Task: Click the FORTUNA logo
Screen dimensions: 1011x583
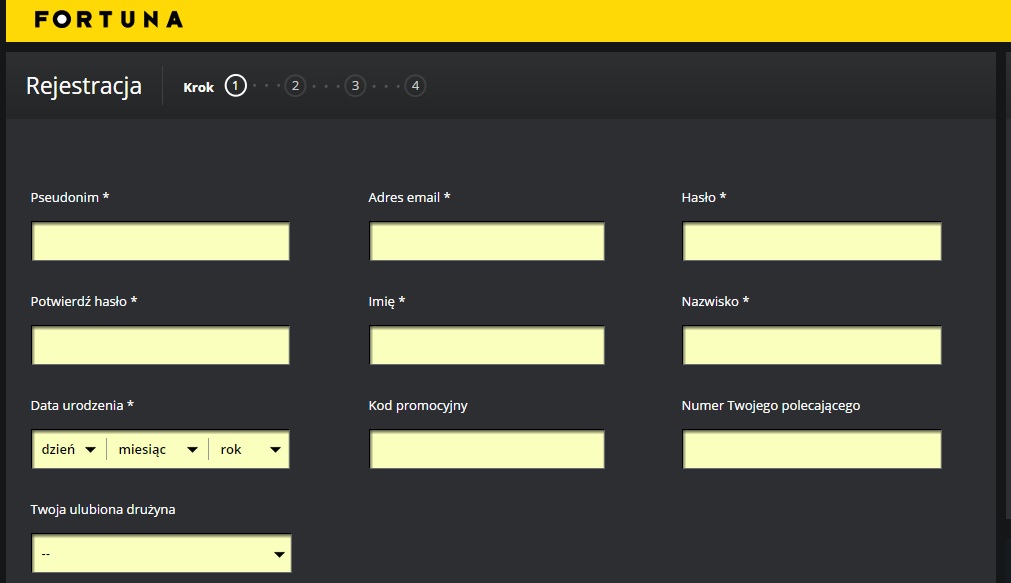Action: (x=108, y=19)
